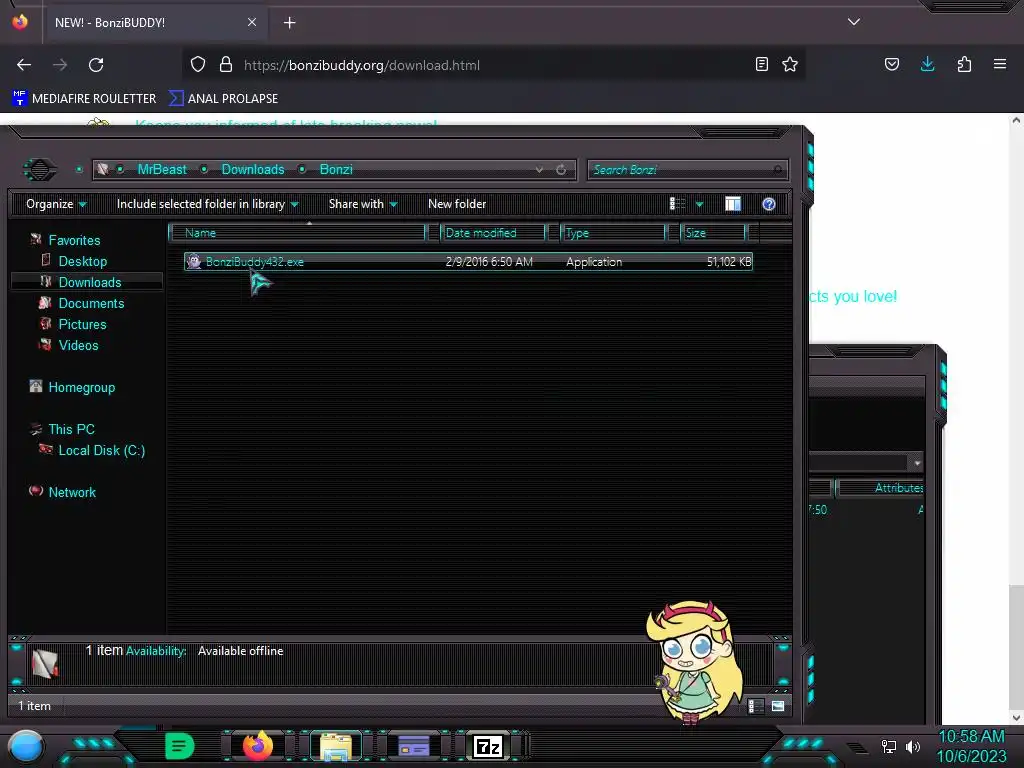Expand the view options dropdown arrow
Image resolution: width=1024 pixels, height=768 pixels.
coord(699,204)
